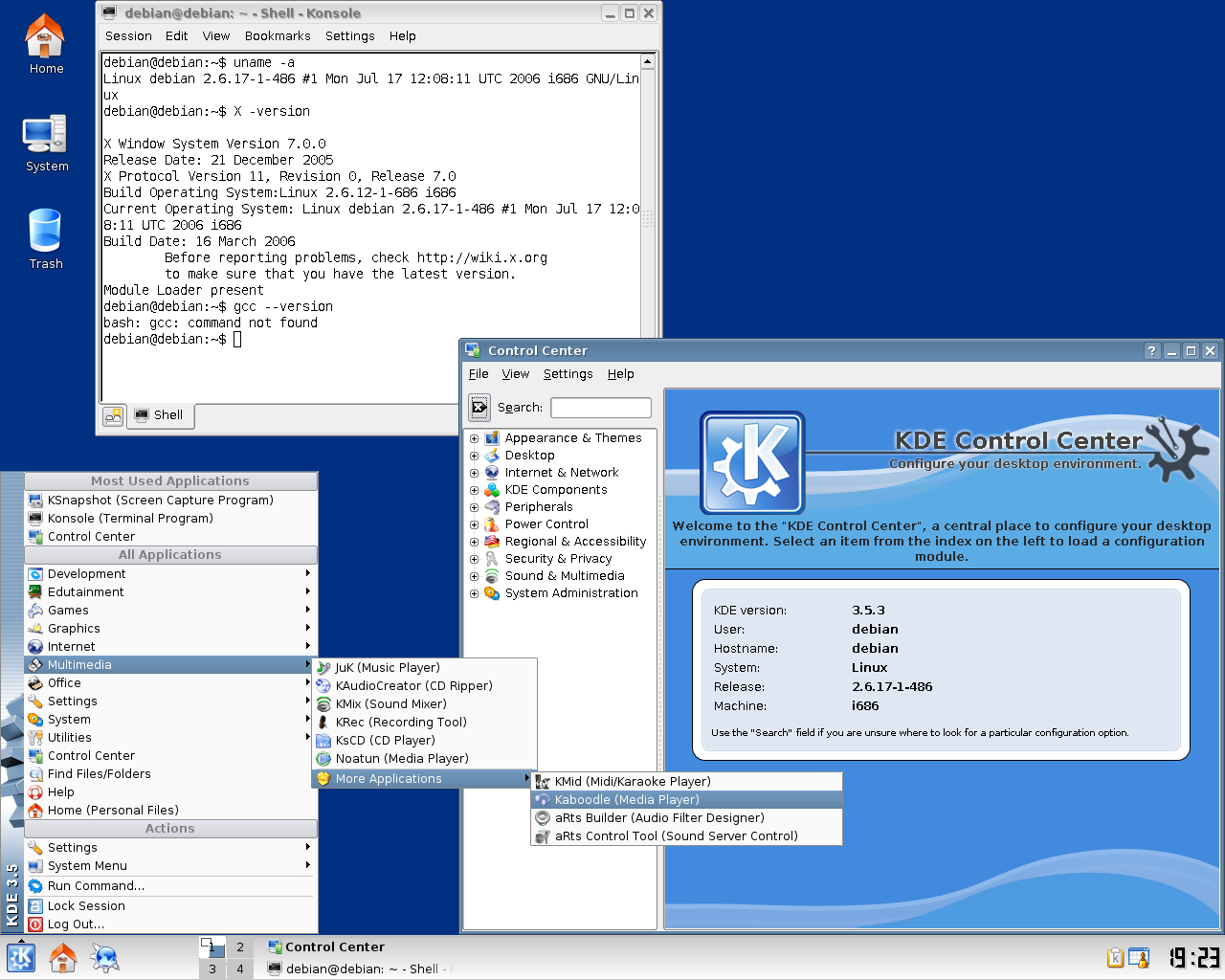Click the Control Center title bar help button

(1152, 351)
